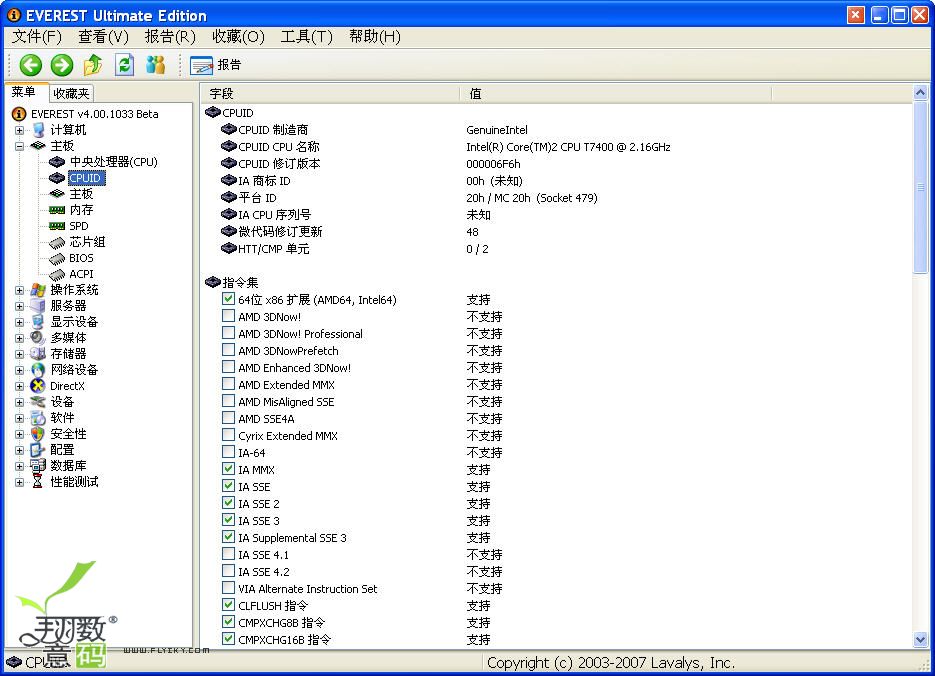Expand the 计算机 tree node
Image resolution: width=935 pixels, height=676 pixels.
[20, 130]
